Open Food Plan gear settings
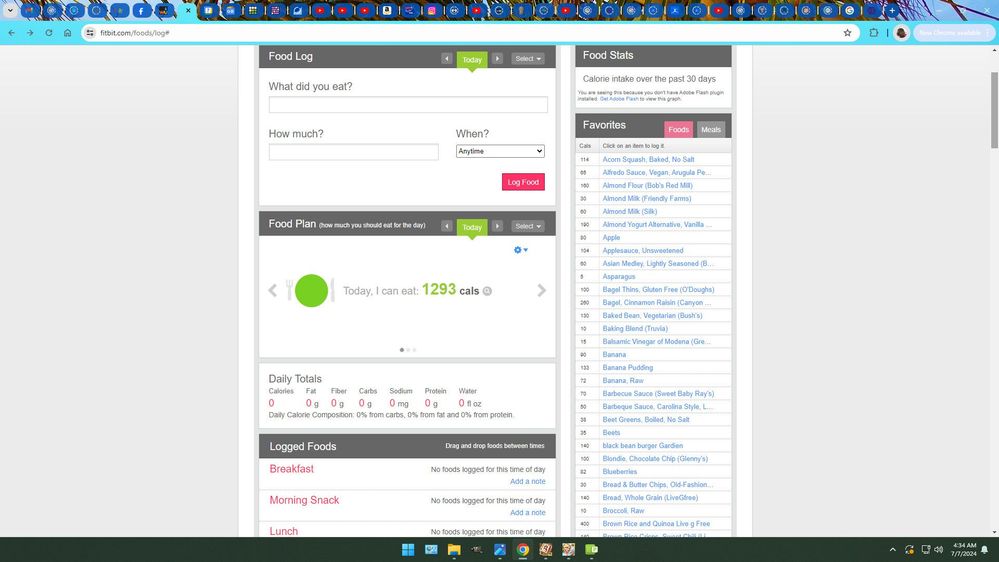The width and height of the screenshot is (999, 562). pos(521,250)
